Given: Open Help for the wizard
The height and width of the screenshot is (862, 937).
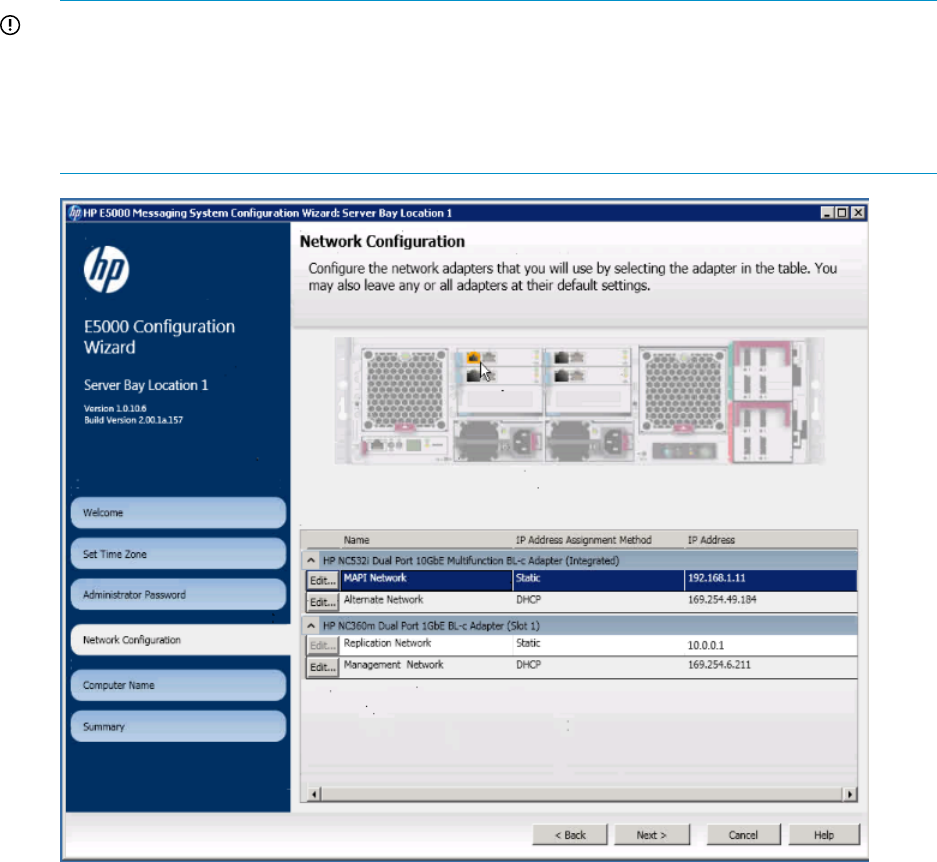Looking at the screenshot, I should tap(823, 835).
